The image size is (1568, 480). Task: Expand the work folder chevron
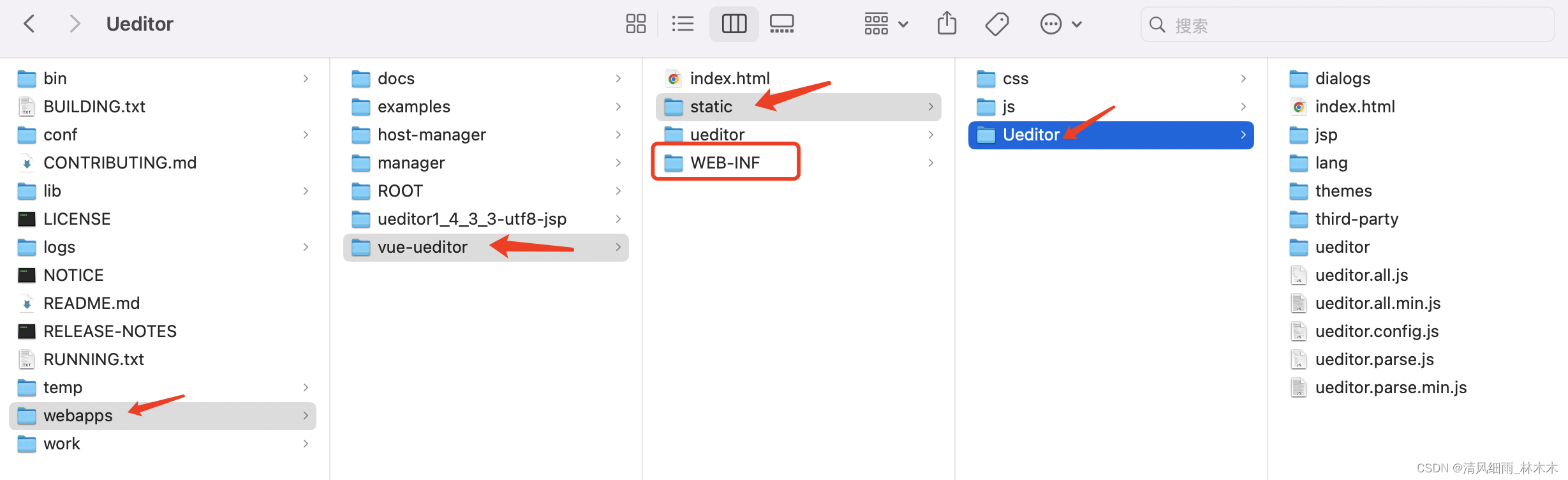point(306,444)
